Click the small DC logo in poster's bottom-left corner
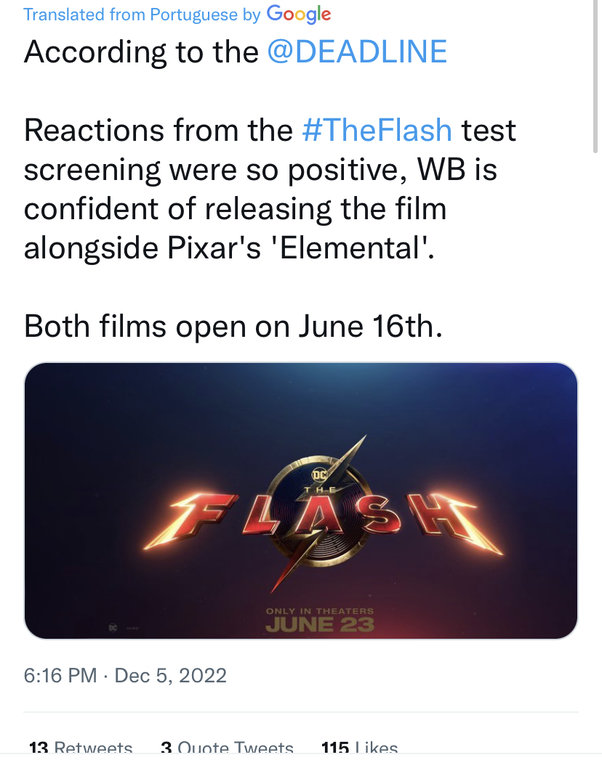Viewport: 602px width, 768px height. [113, 626]
